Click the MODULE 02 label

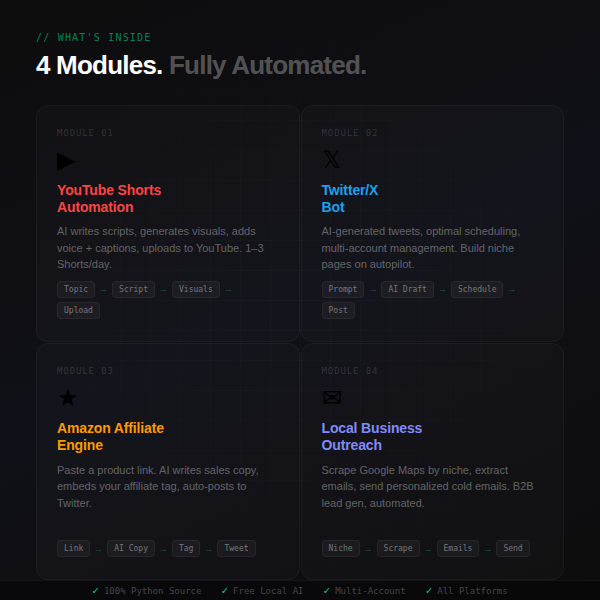pos(349,133)
